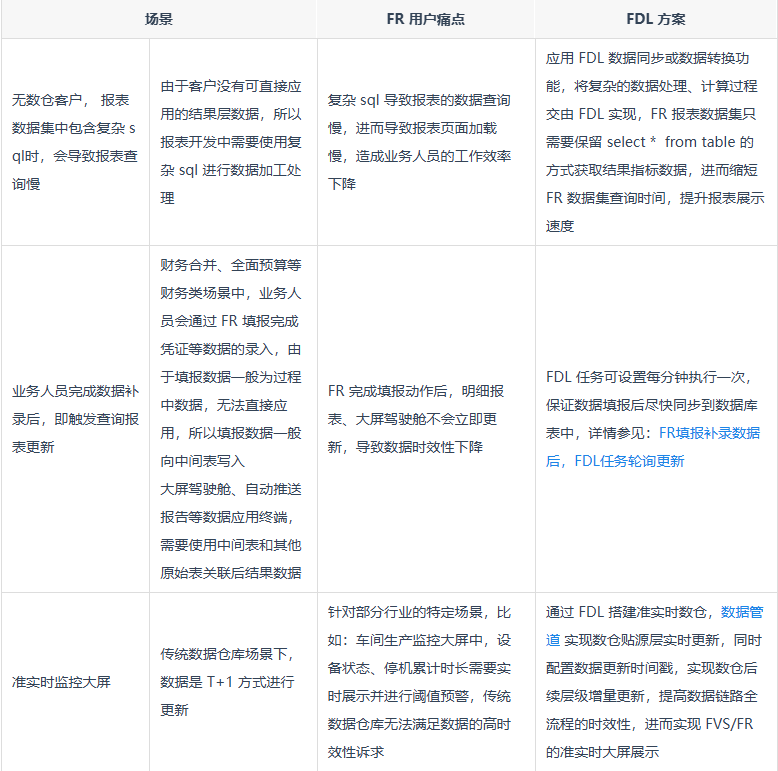
Task: Click the cell starting 通过 FDL 搭建准实时数仓
Action: click(656, 682)
